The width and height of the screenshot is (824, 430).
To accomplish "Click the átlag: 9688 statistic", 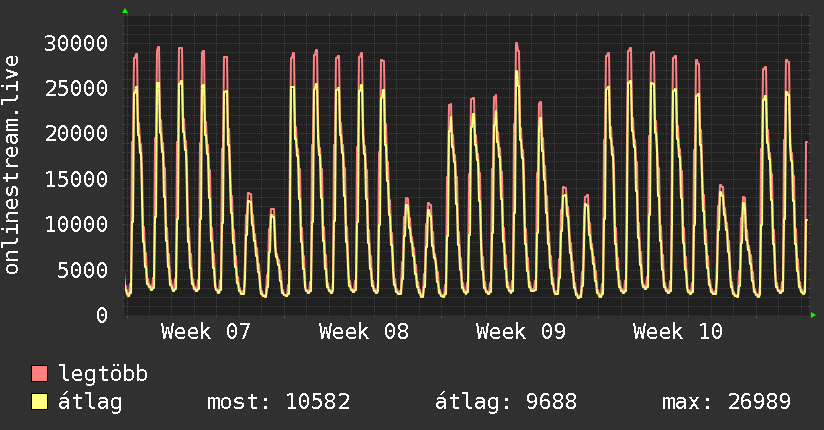I will [x=506, y=402].
